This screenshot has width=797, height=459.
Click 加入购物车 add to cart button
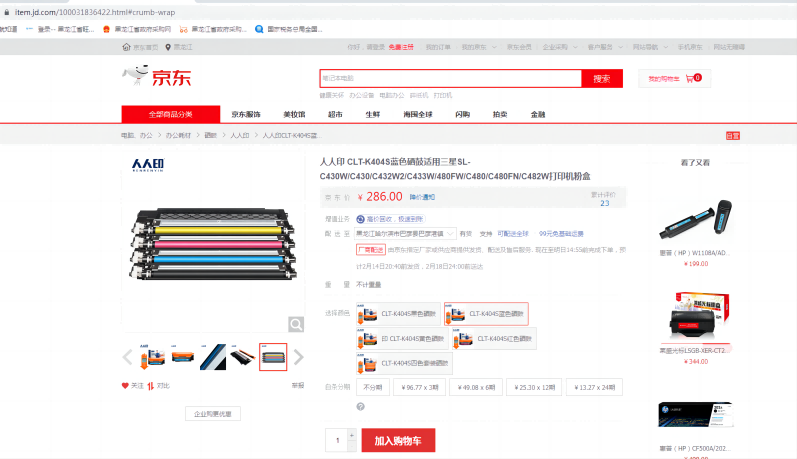coord(398,440)
